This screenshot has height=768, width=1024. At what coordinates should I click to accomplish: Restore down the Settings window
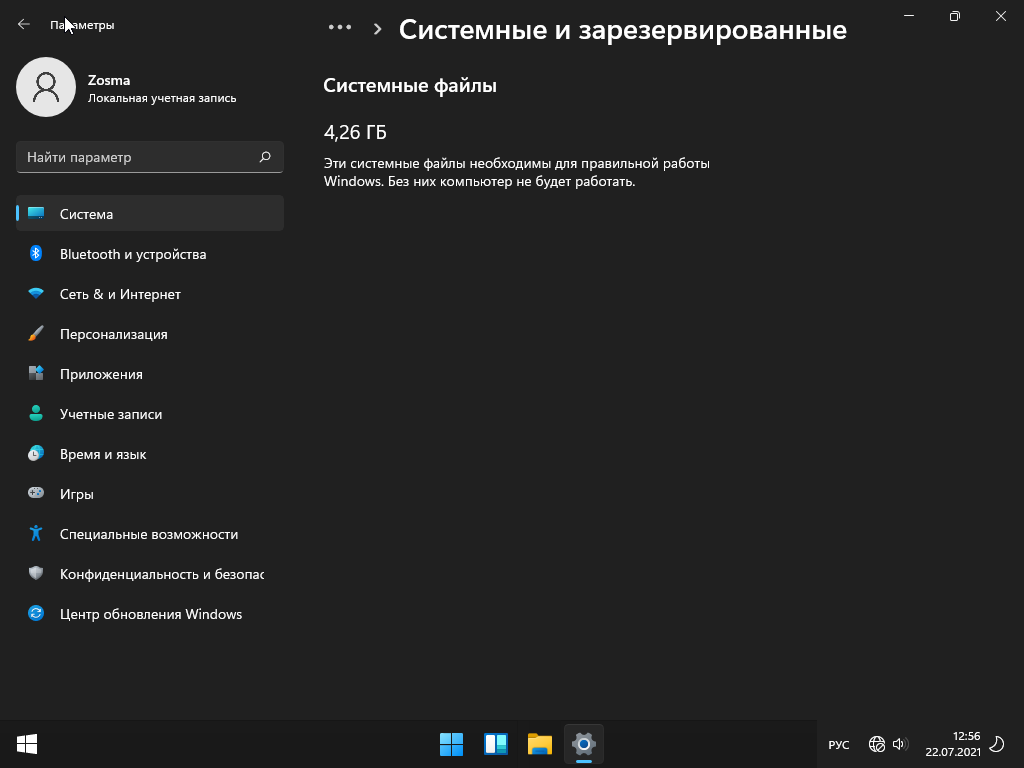click(954, 16)
